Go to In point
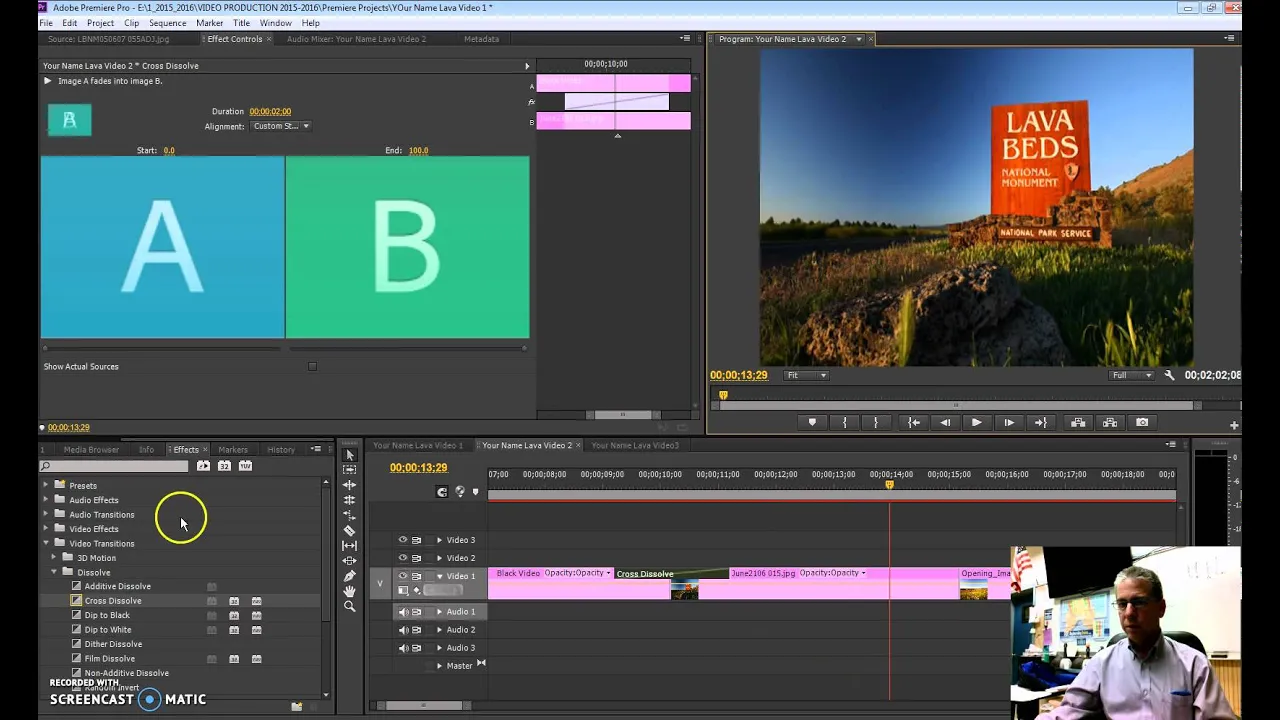 click(913, 423)
